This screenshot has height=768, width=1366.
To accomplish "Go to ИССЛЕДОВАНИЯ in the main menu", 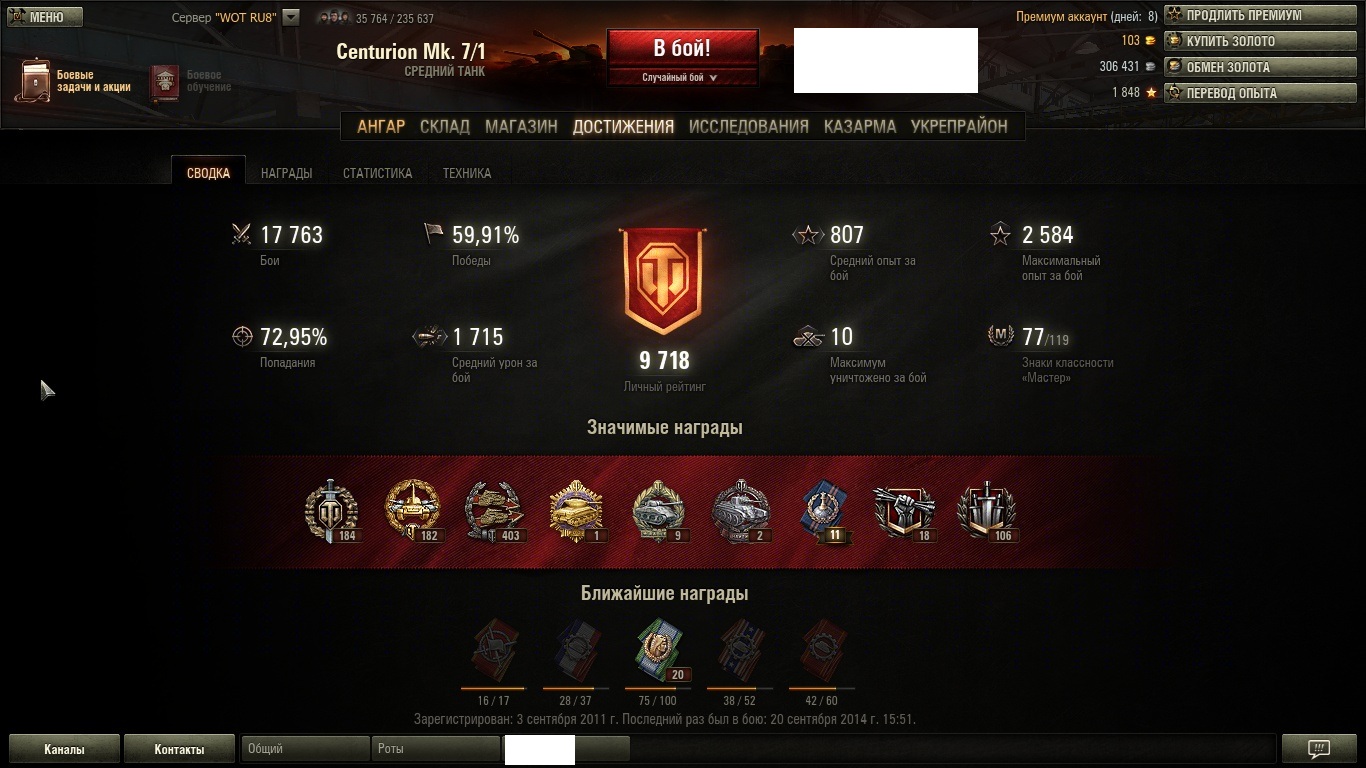I will [x=748, y=126].
